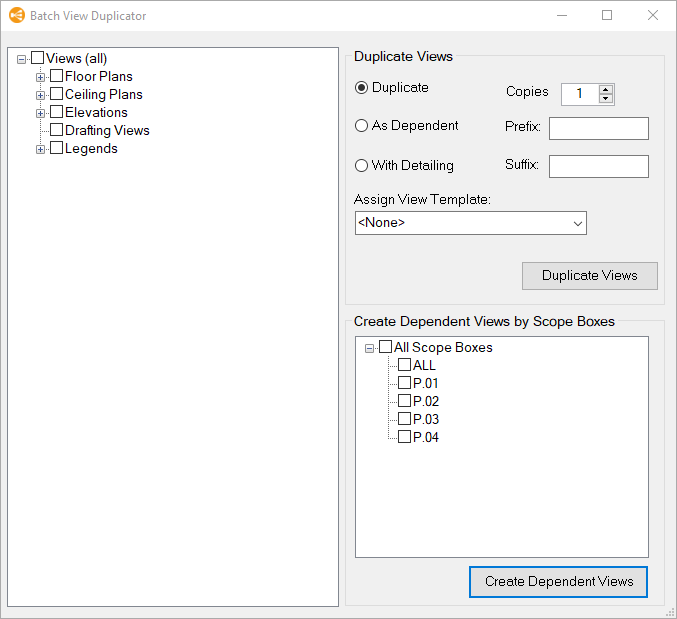
Task: Check the Views (all) checkbox
Action: (38, 57)
